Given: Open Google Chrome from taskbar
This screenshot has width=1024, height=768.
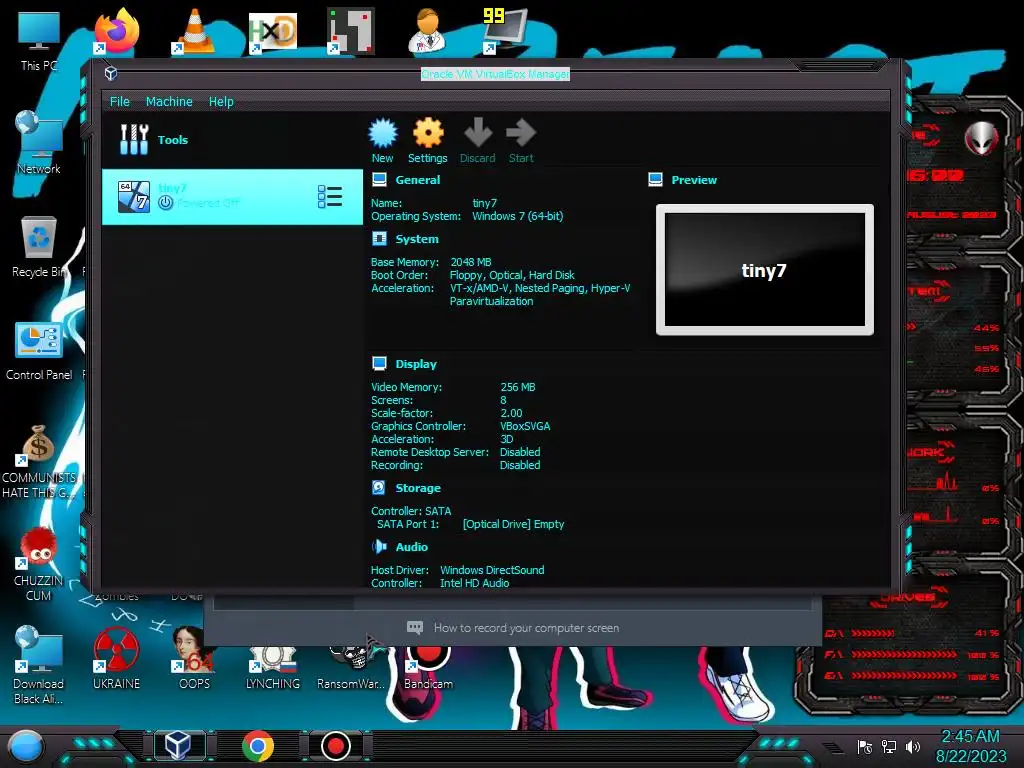Looking at the screenshot, I should (x=258, y=746).
